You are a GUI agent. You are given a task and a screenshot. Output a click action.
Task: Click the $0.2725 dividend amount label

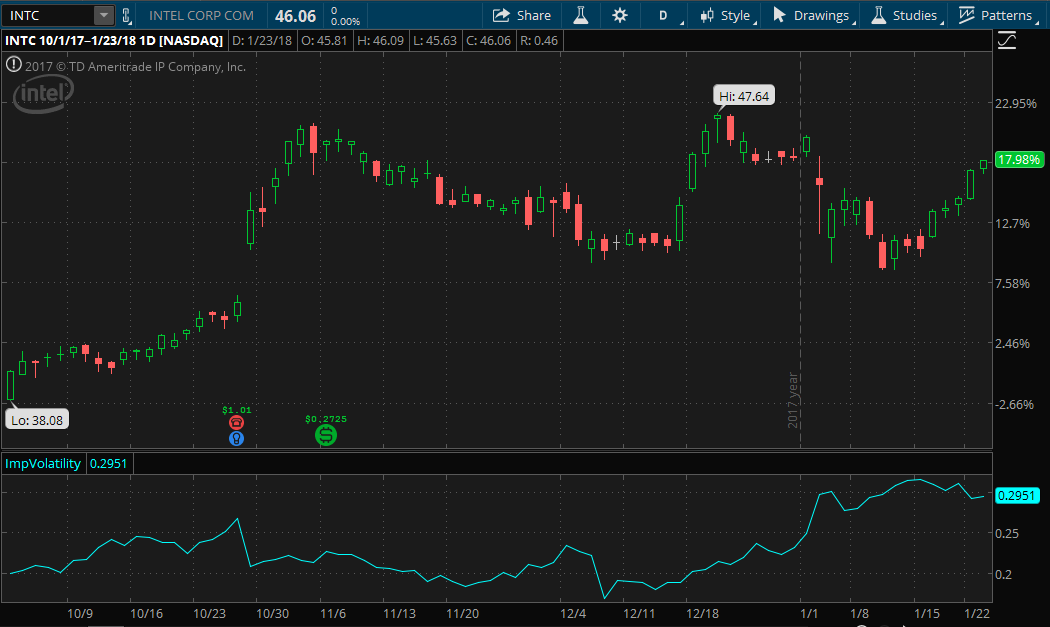point(326,419)
